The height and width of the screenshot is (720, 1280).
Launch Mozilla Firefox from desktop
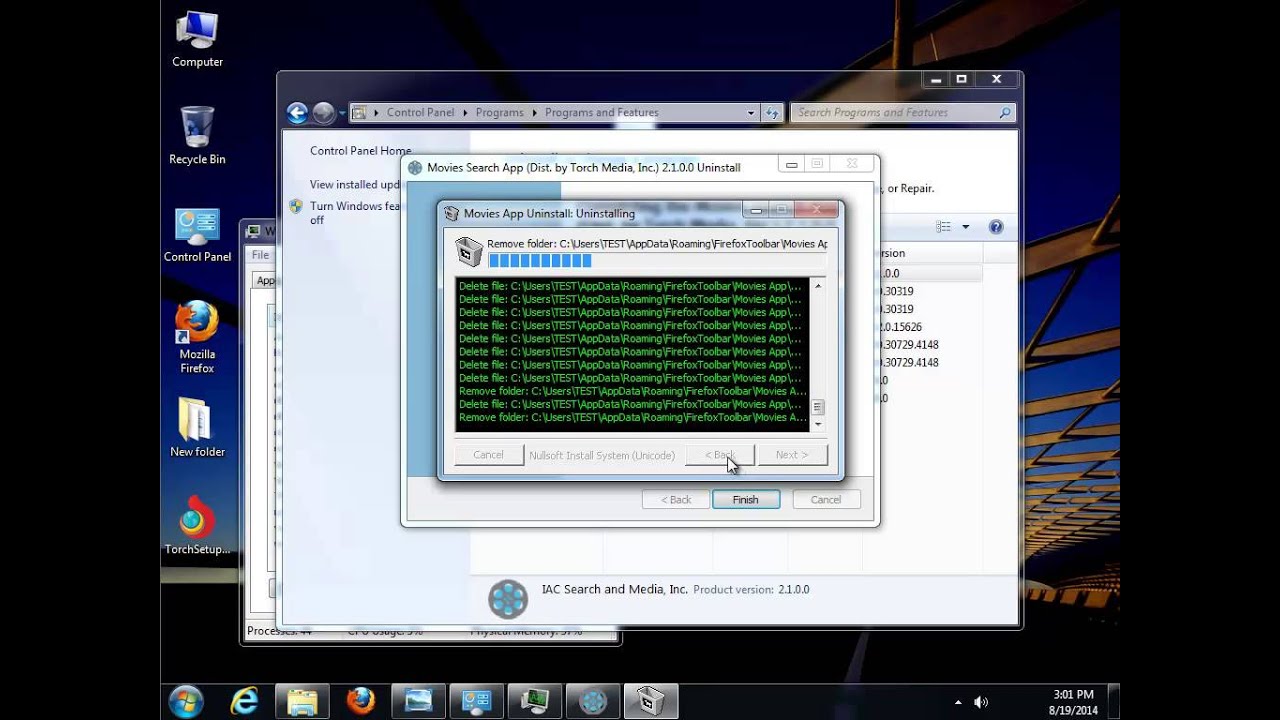[197, 338]
